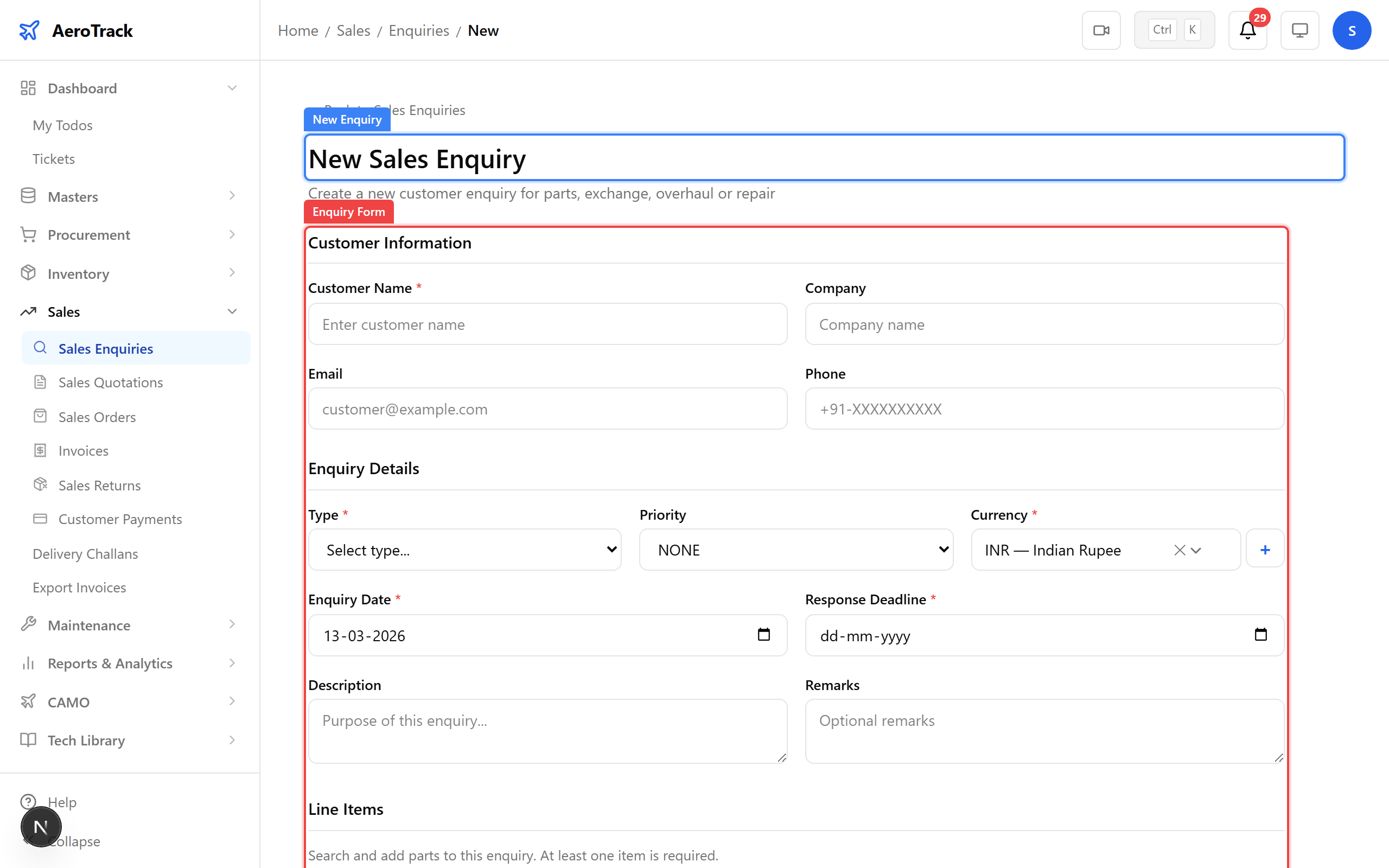Open the Priority dropdown set to NONE
Screen dimensions: 1389x868
795,550
